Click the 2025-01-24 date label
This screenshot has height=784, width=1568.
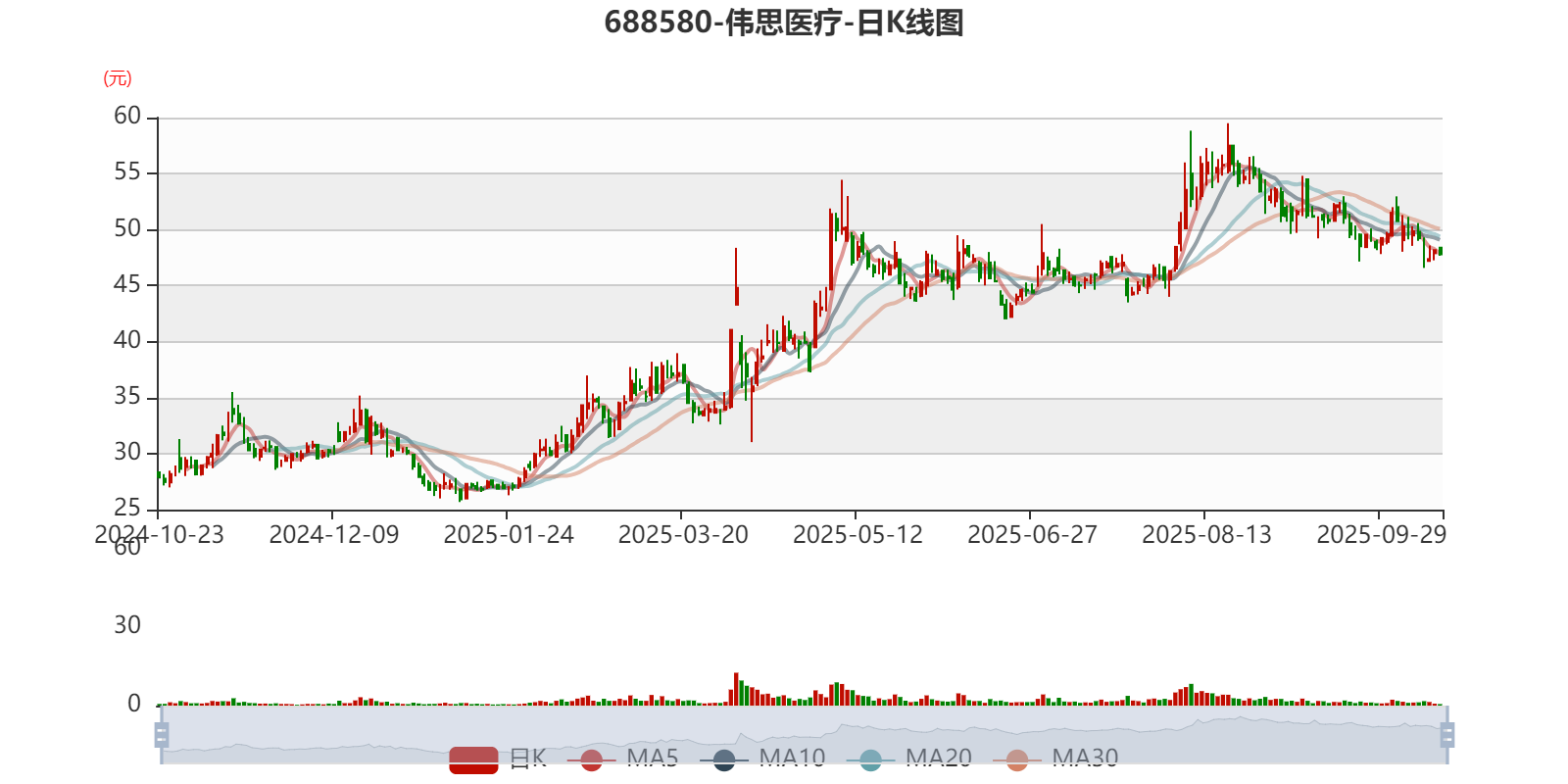tap(509, 535)
